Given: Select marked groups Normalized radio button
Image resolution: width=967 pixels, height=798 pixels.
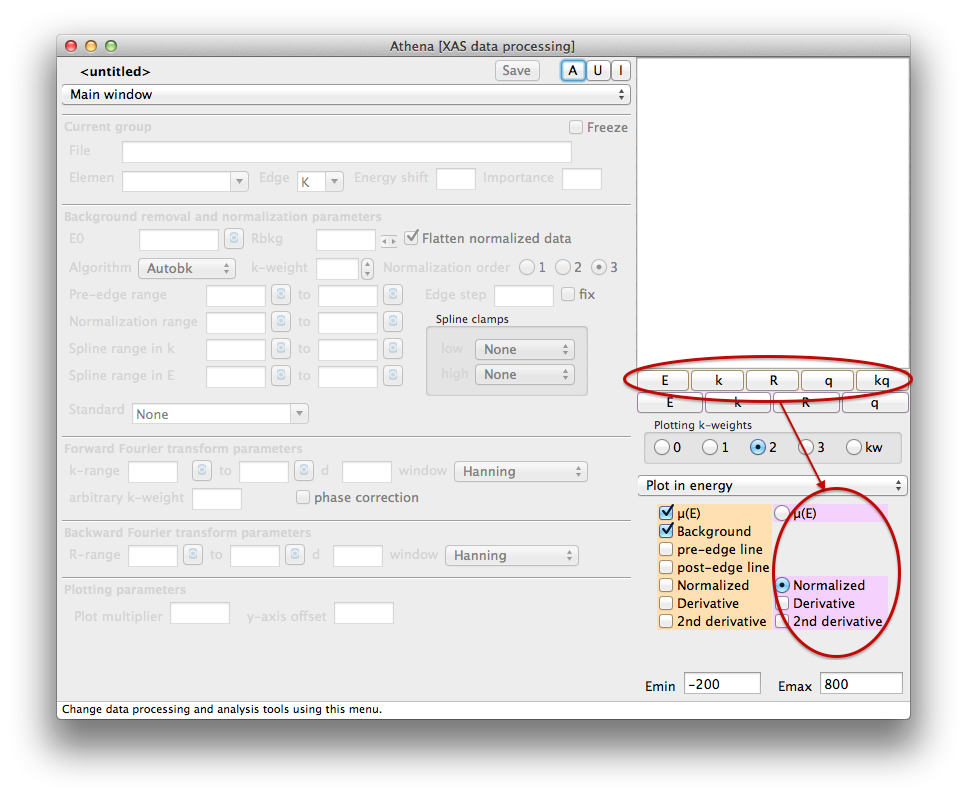Looking at the screenshot, I should [782, 585].
